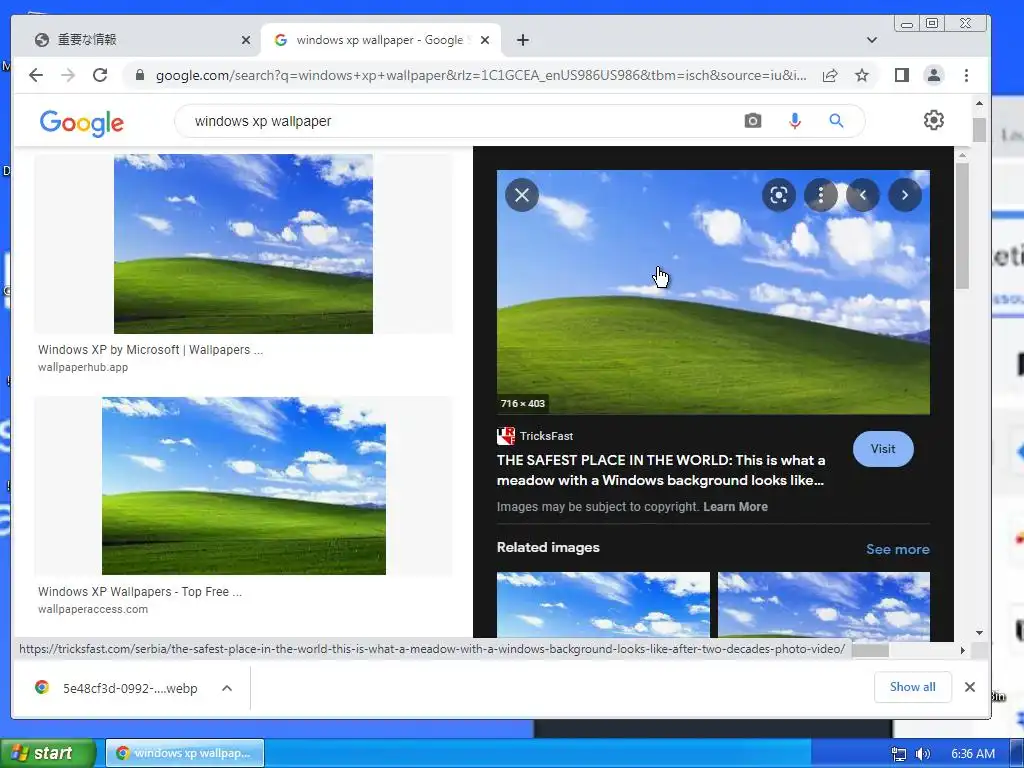Viewport: 1024px width, 768px height.
Task: Search by image using the camera icon
Action: click(752, 121)
